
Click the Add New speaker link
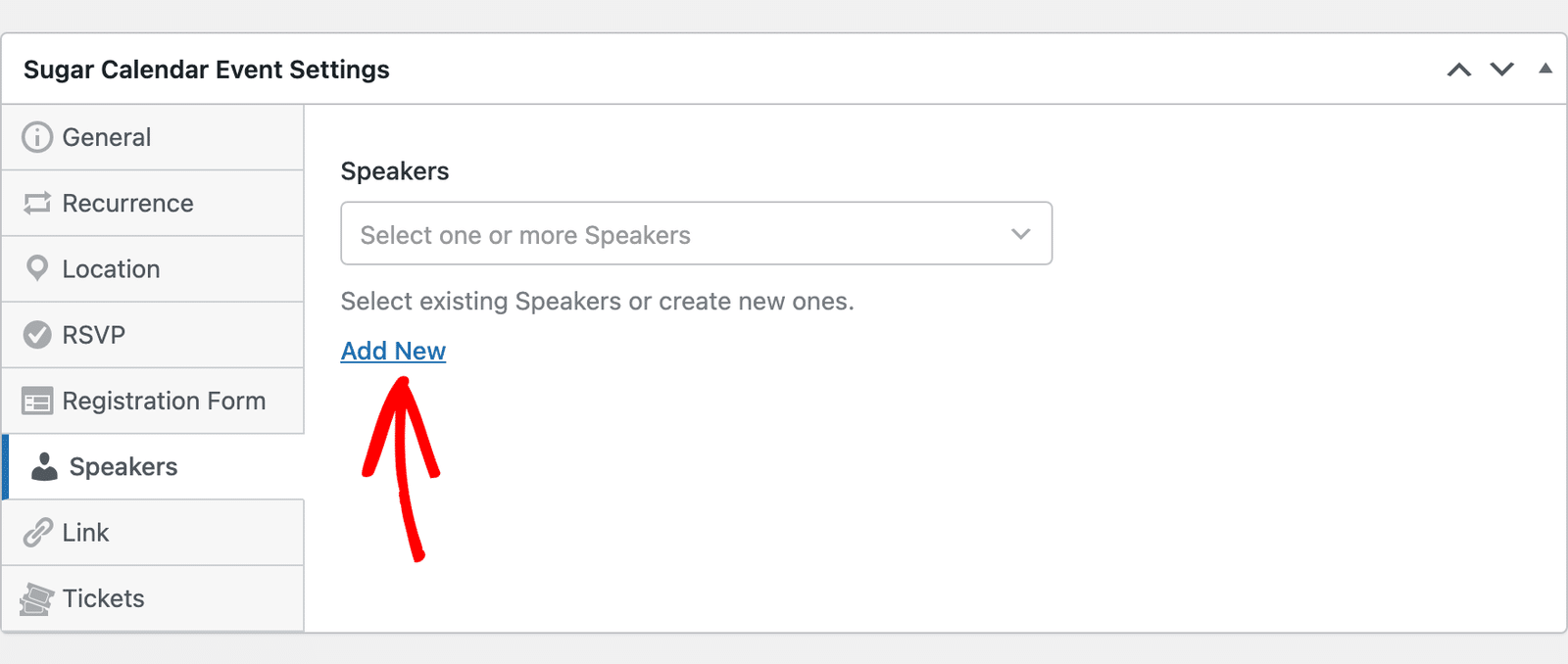pyautogui.click(x=393, y=351)
